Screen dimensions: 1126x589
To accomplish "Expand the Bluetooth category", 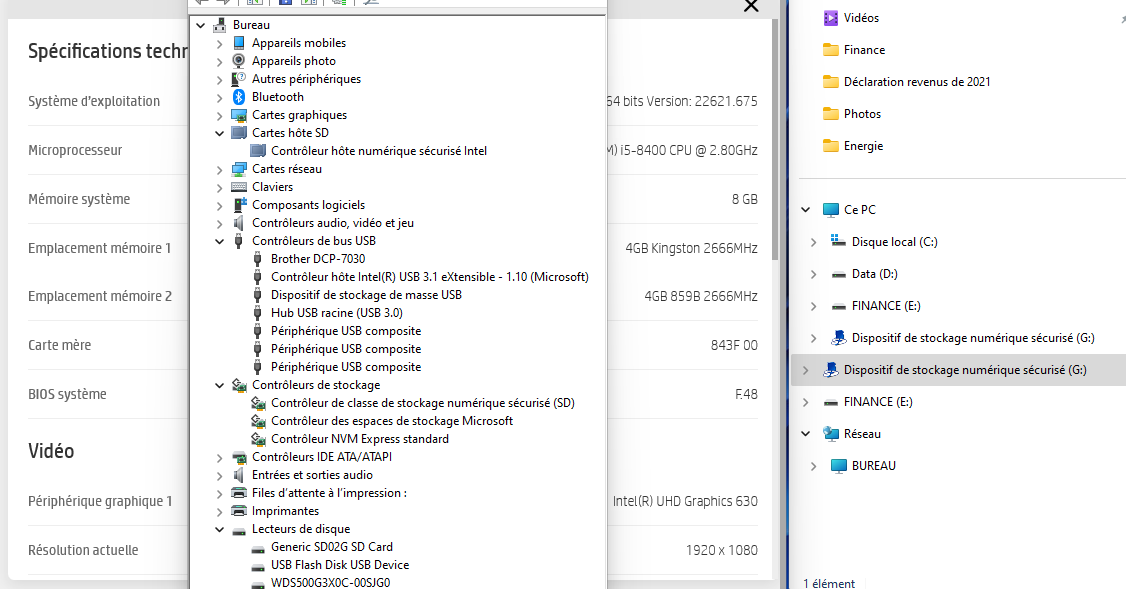I will pyautogui.click(x=220, y=98).
